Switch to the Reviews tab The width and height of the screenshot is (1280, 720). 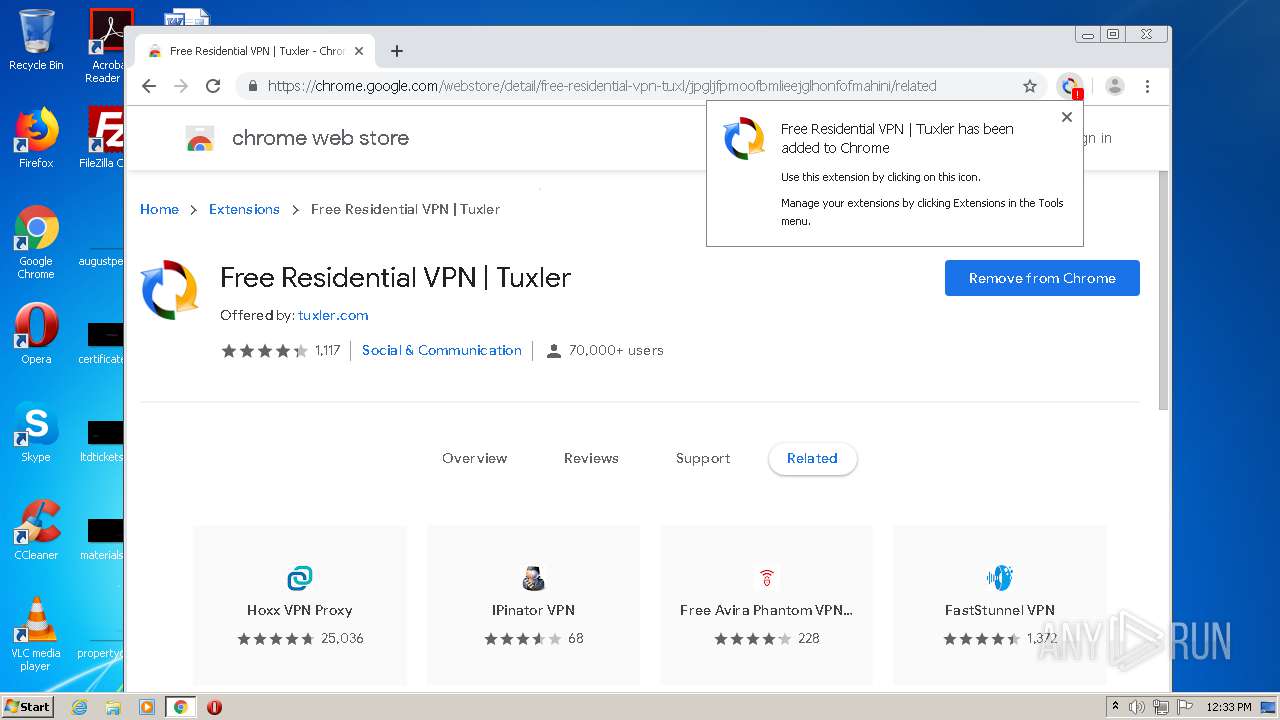[591, 458]
